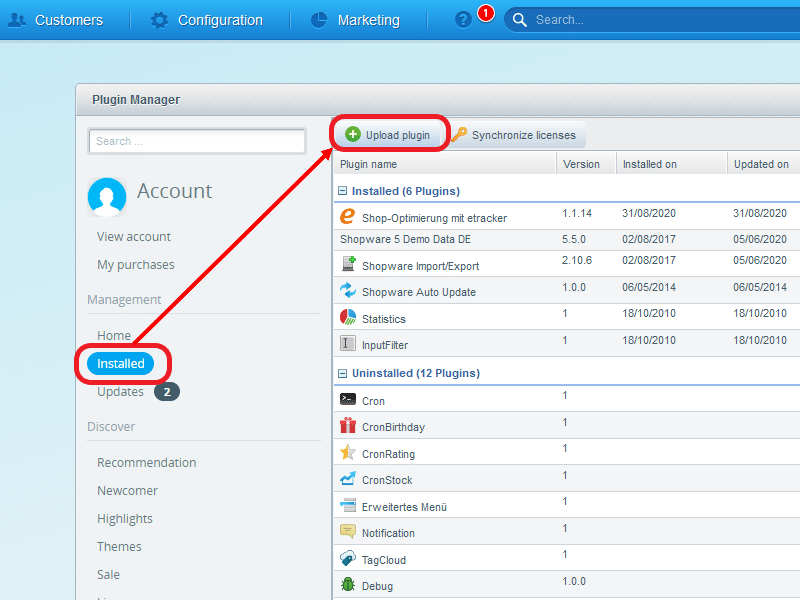This screenshot has width=800, height=600.
Task: Click the key icon for licenses
Action: [459, 134]
